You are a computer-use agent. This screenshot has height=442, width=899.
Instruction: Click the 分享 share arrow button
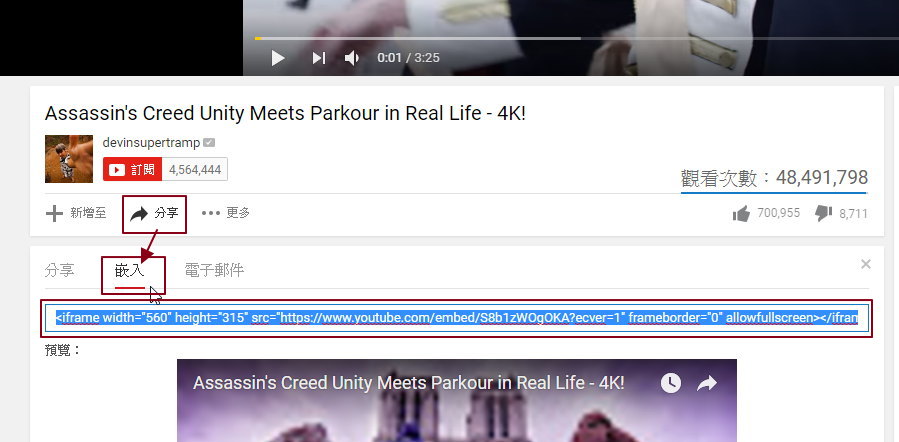154,213
